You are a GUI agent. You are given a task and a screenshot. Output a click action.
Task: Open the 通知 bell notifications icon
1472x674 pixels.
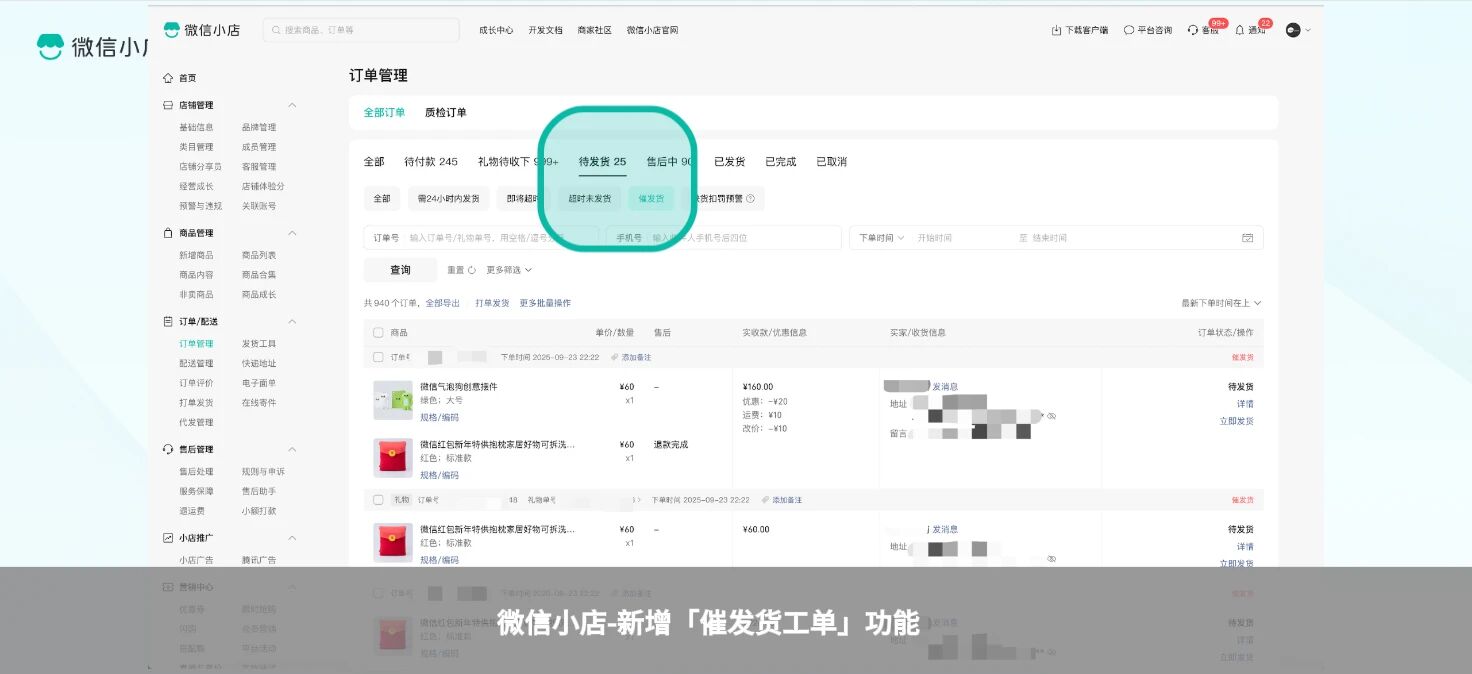[x=1240, y=30]
